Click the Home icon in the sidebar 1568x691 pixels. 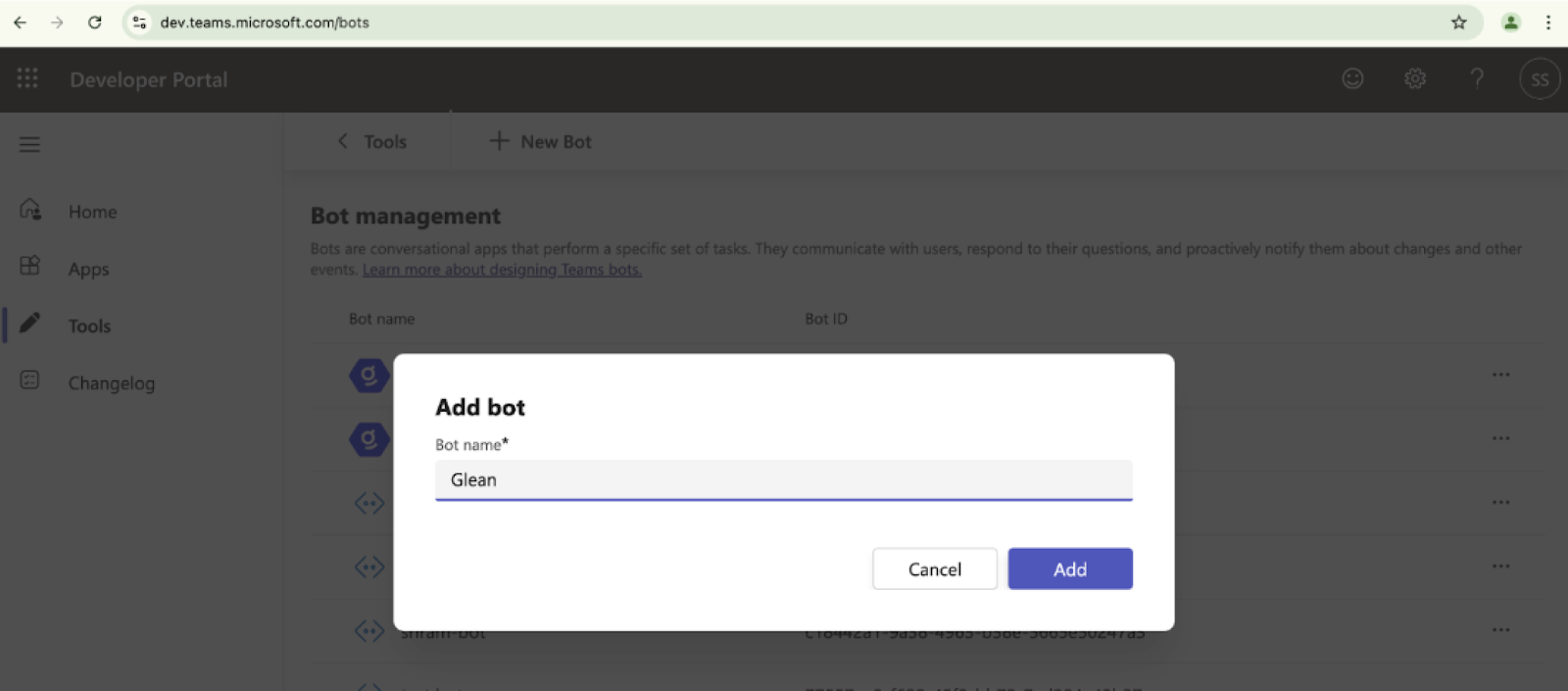point(30,210)
